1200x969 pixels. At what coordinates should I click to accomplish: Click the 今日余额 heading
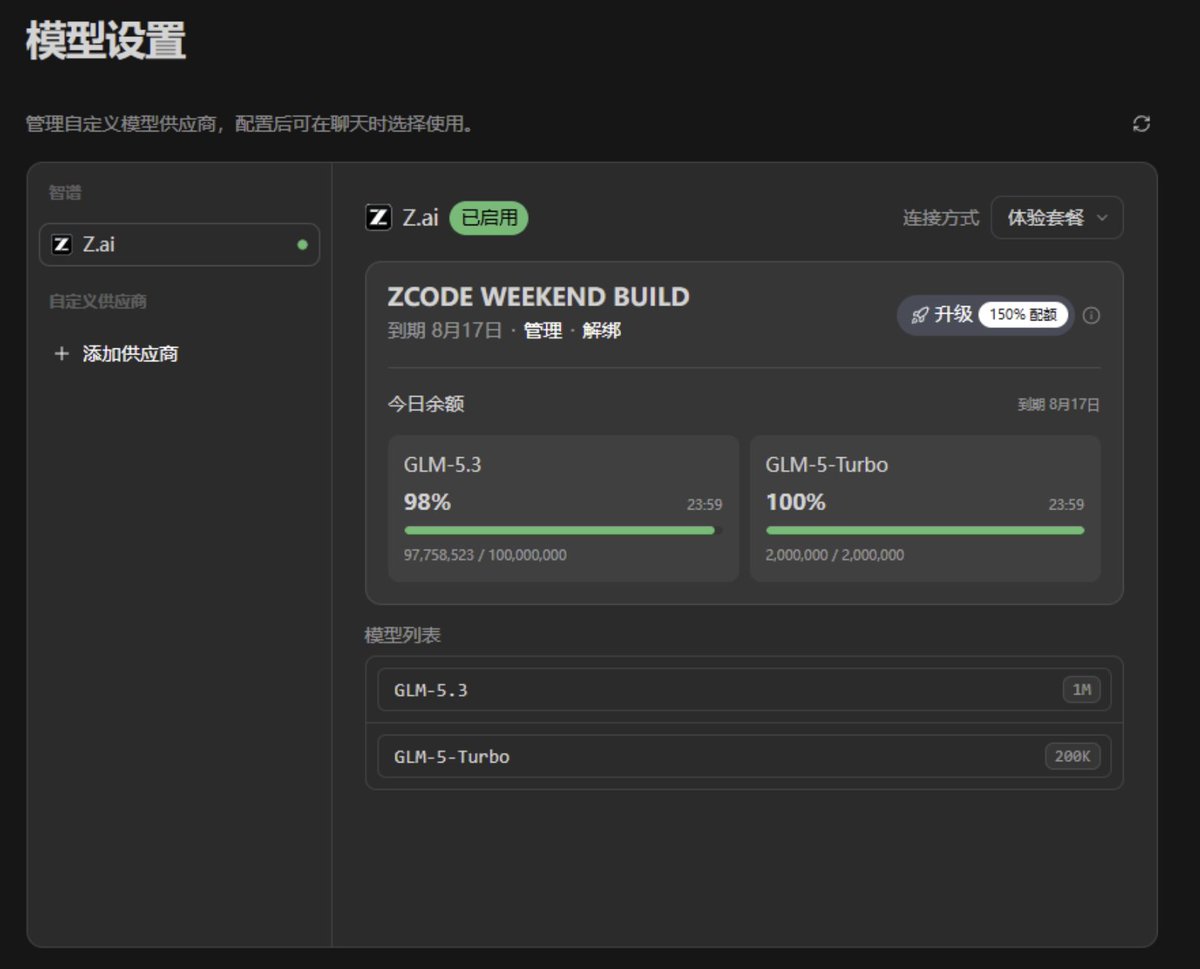click(426, 404)
